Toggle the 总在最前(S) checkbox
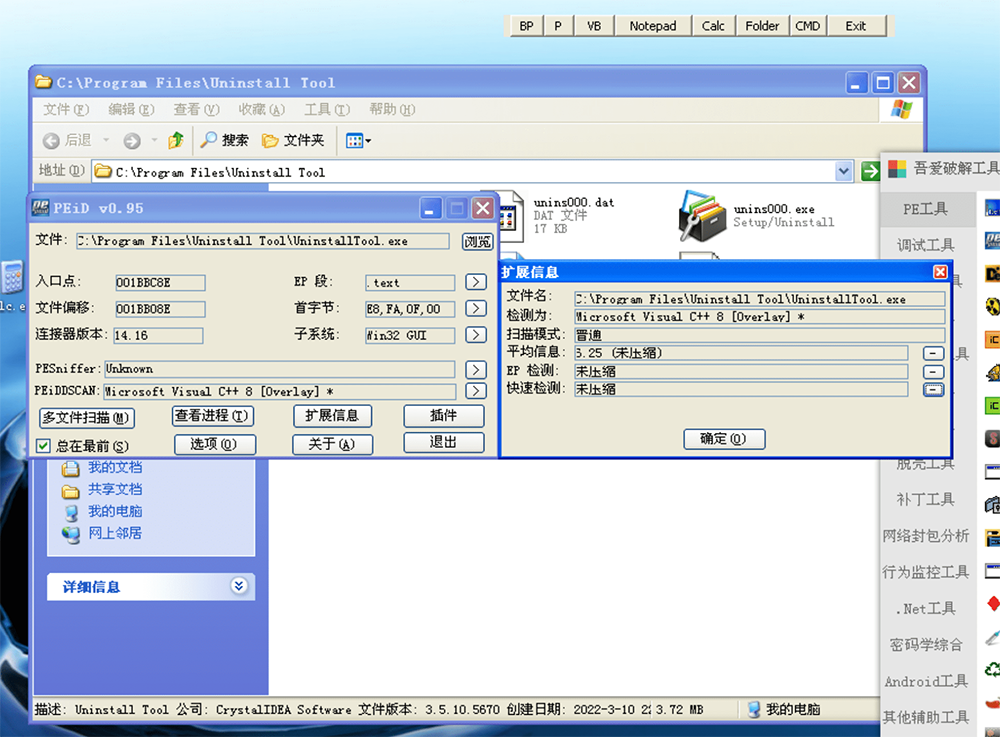The height and width of the screenshot is (737, 1000). coord(43,446)
